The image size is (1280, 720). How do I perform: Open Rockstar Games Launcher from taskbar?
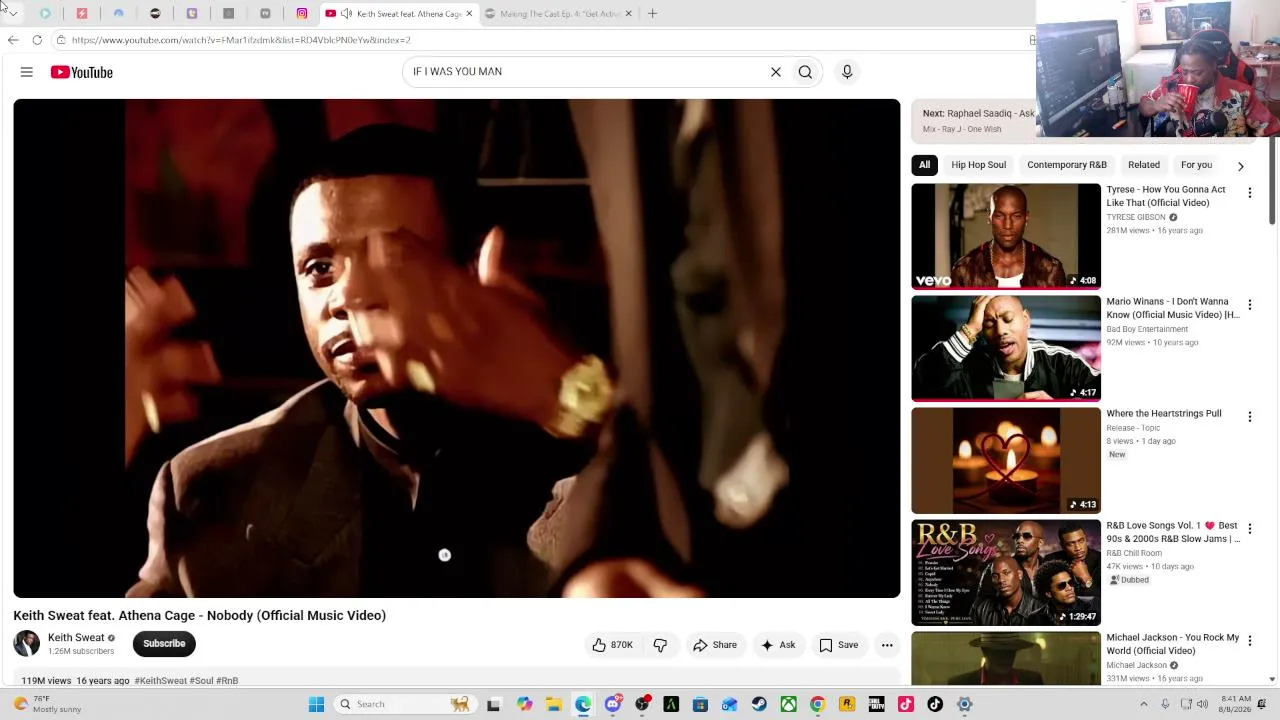847,704
